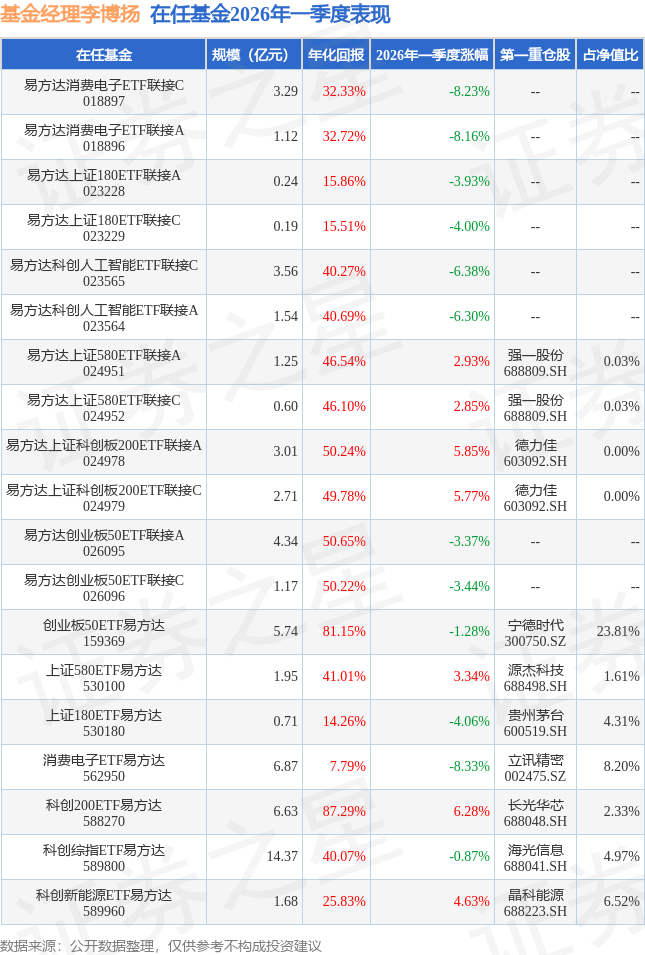Click the 规模(亿元) column header
Viewport: 645px width, 955px height.
(x=254, y=55)
